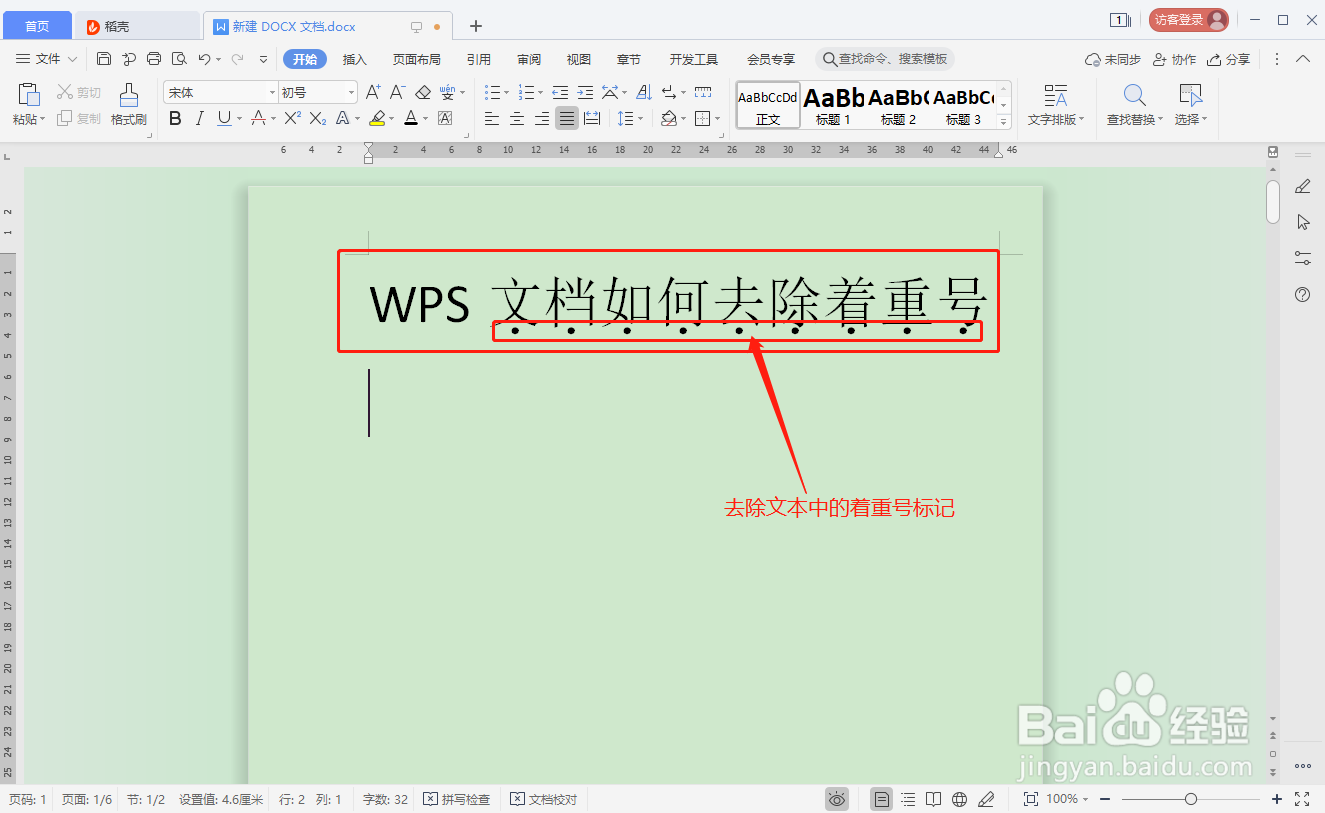Switch to the 开发工具 ribbon tab
The image size is (1325, 813).
[694, 59]
